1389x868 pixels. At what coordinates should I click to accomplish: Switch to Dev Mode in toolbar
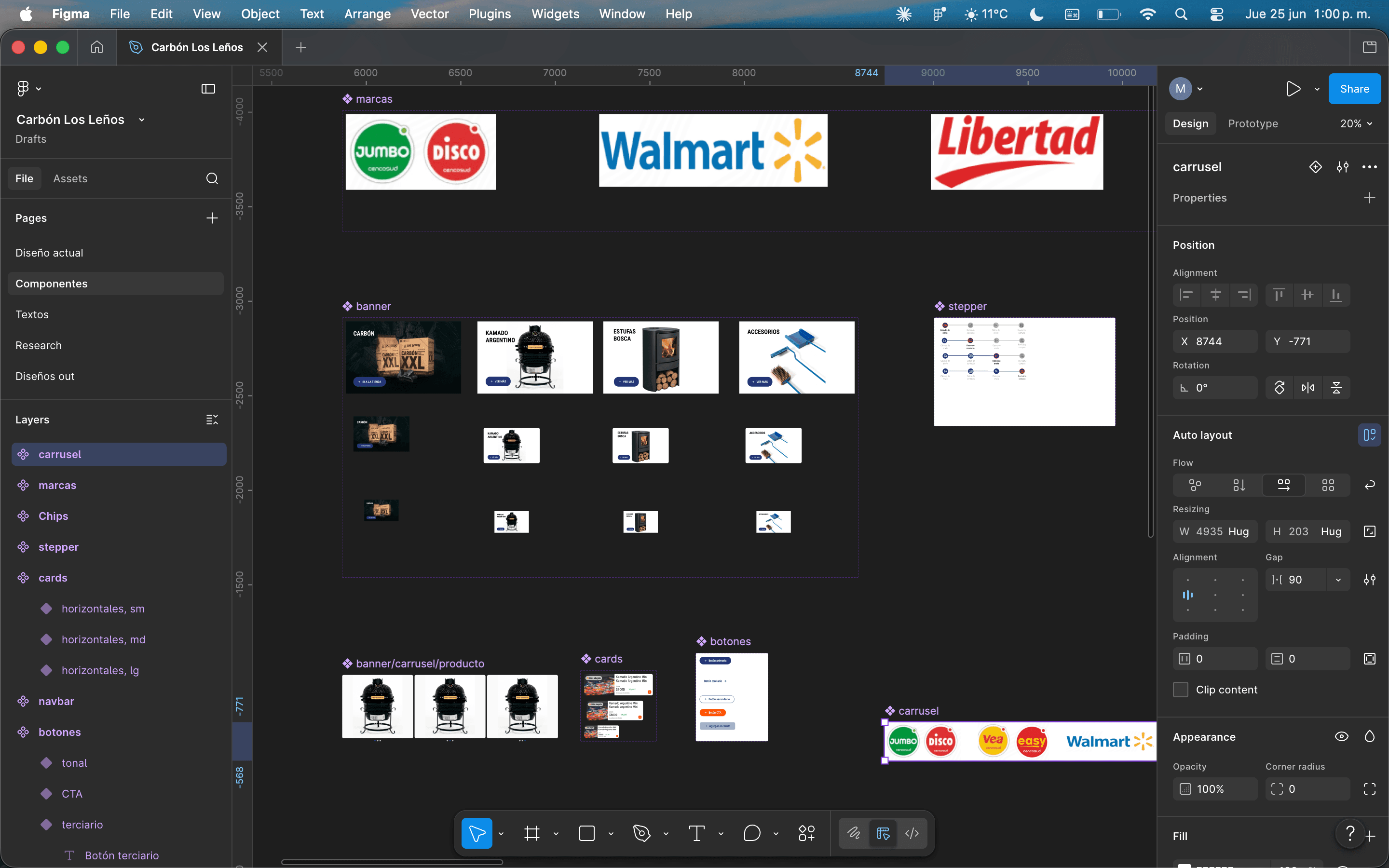[x=912, y=833]
